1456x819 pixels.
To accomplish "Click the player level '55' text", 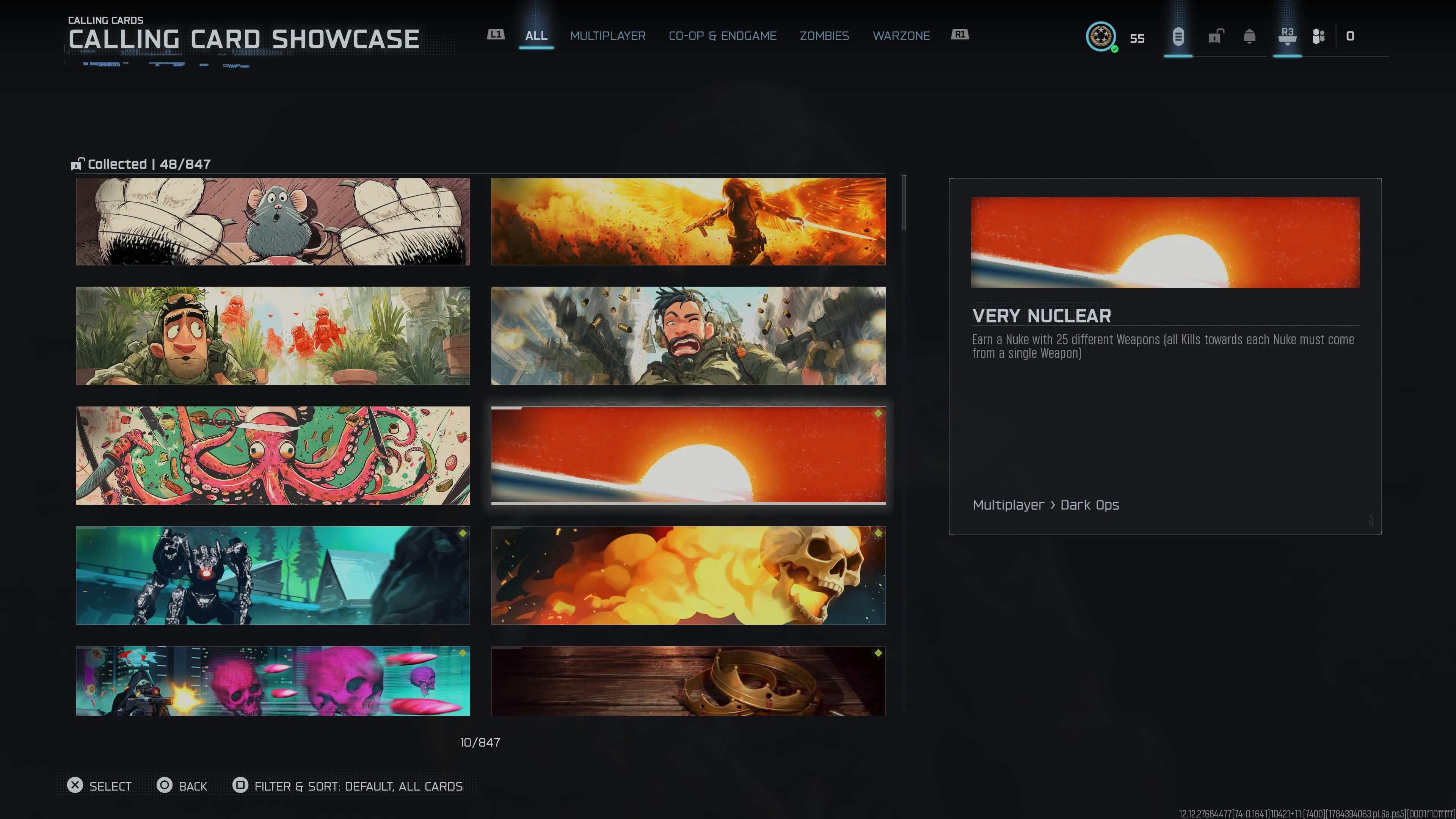I will click(1137, 38).
